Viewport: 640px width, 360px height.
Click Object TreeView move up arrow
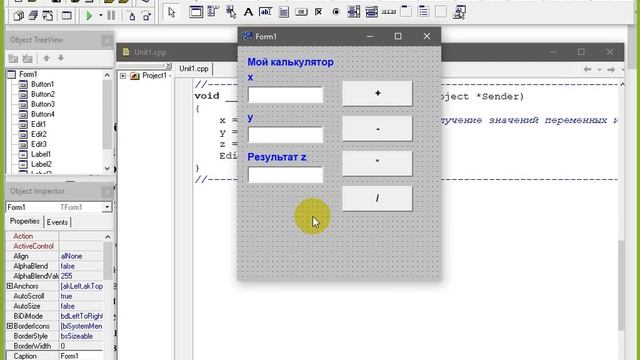tap(47, 58)
